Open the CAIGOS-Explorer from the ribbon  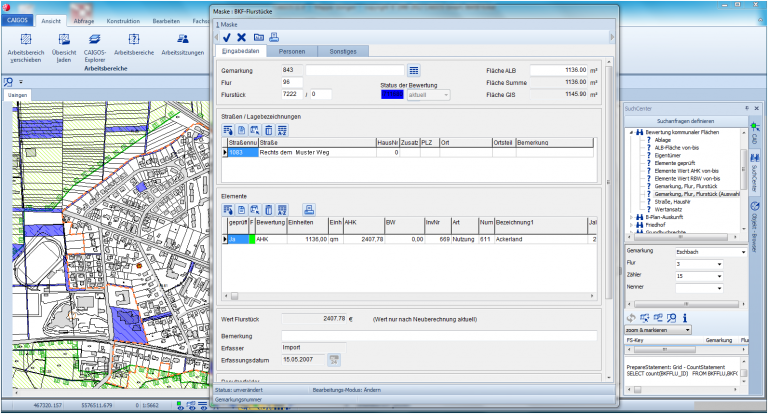click(96, 38)
